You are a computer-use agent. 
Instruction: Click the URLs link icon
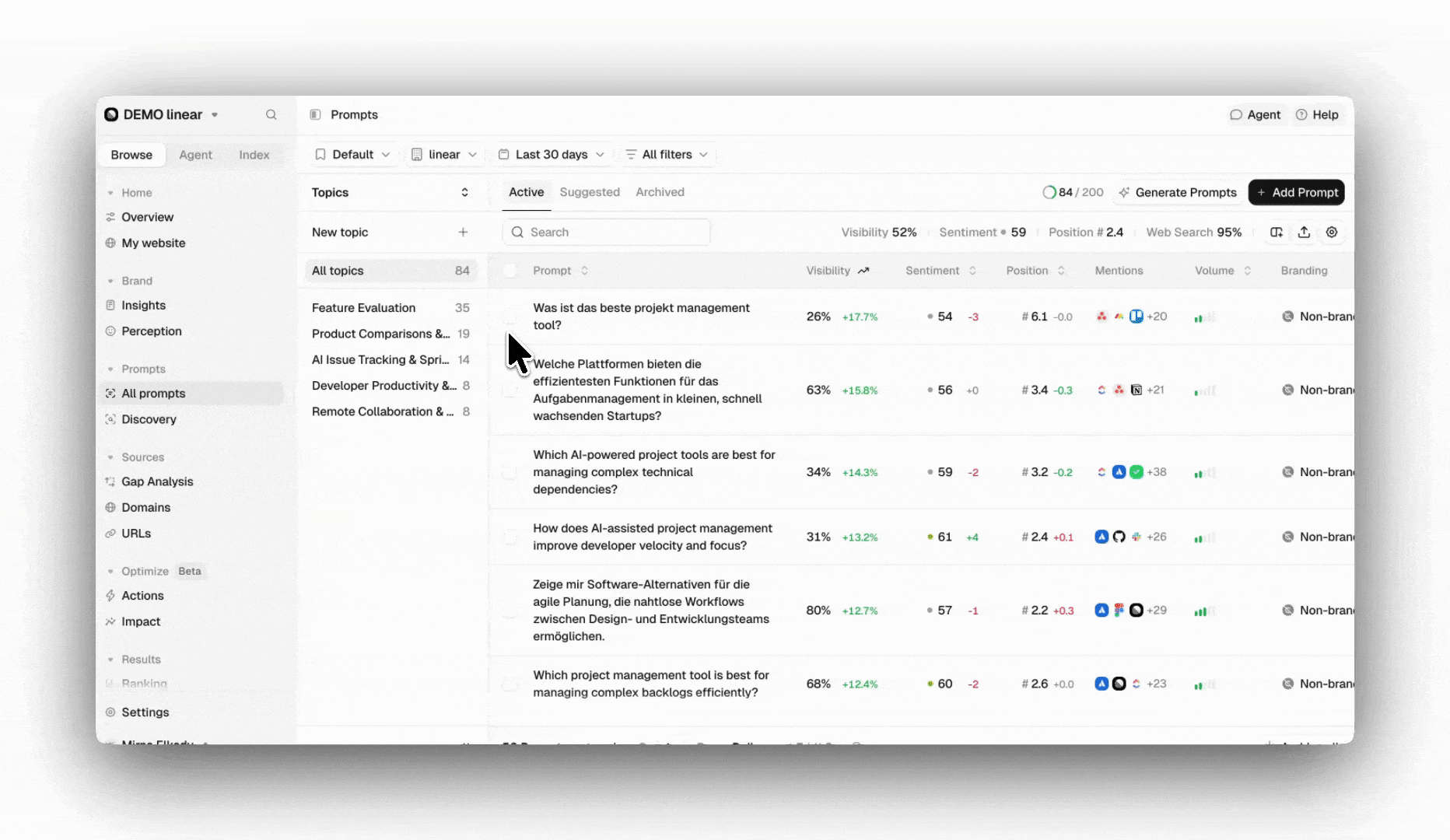[x=110, y=534]
